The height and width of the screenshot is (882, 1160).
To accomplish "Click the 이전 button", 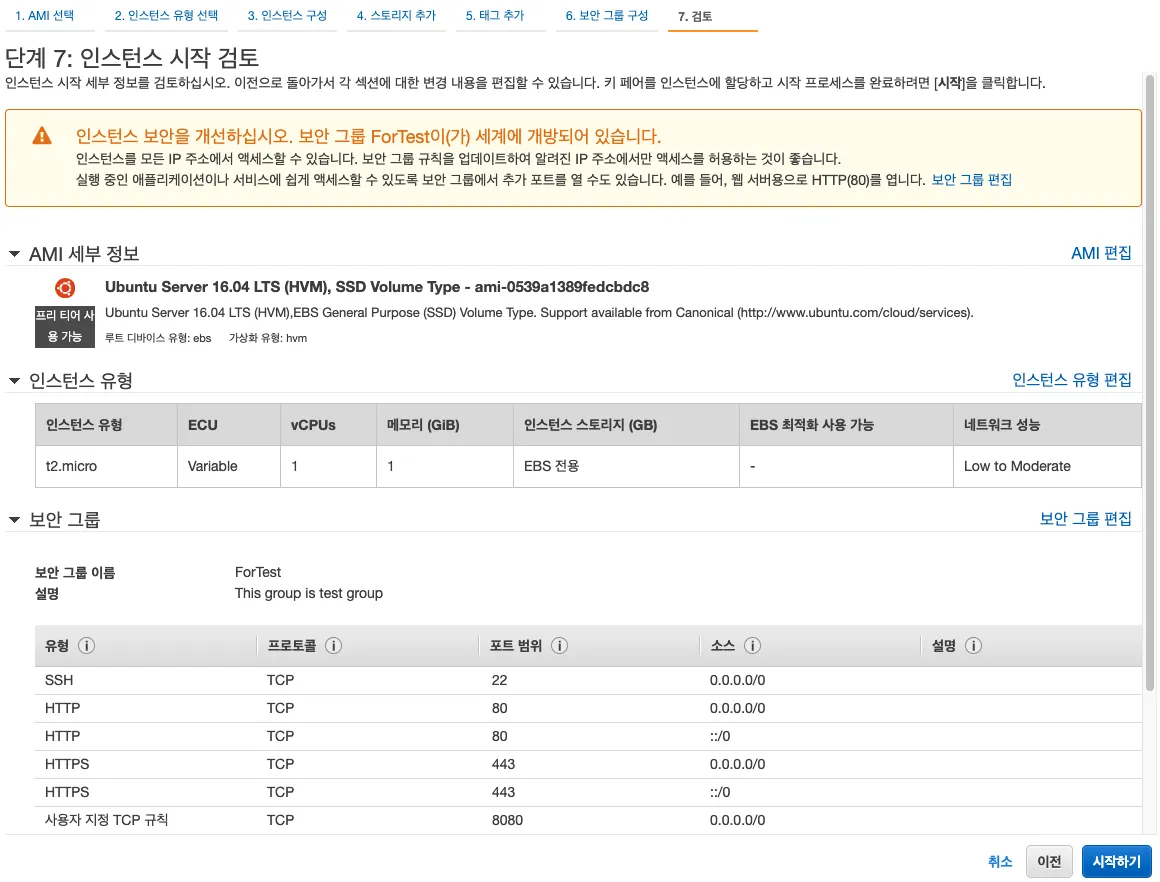I will pyautogui.click(x=1049, y=861).
